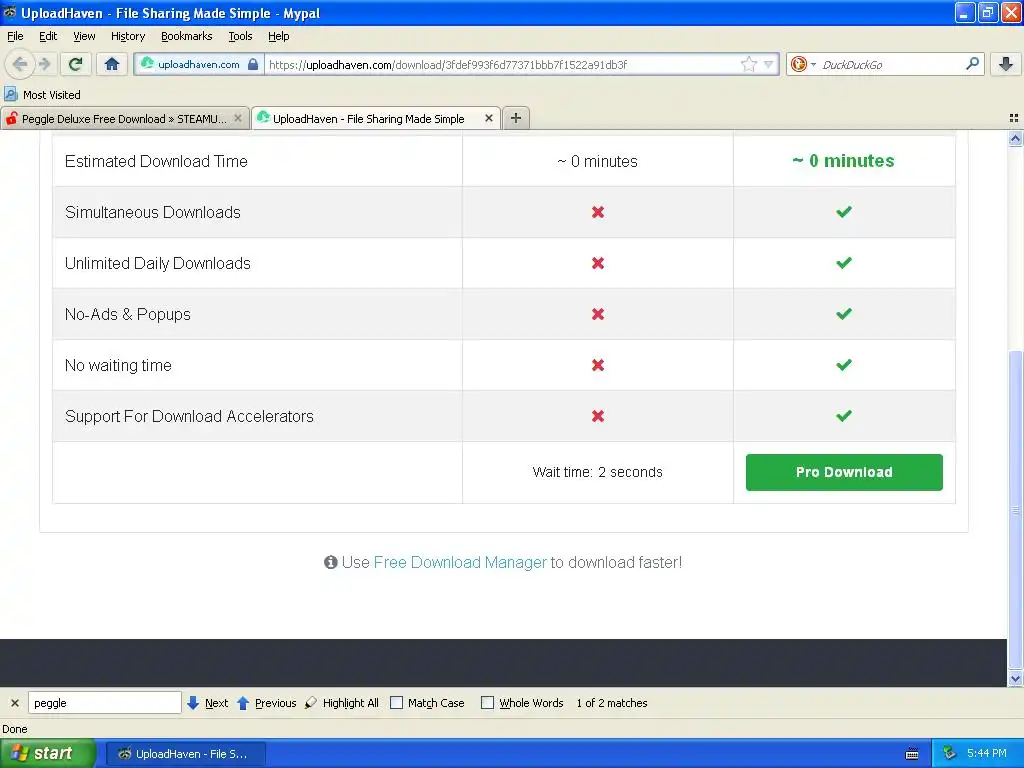Go back with the Back arrow button
Viewport: 1024px width, 768px height.
pyautogui.click(x=20, y=64)
